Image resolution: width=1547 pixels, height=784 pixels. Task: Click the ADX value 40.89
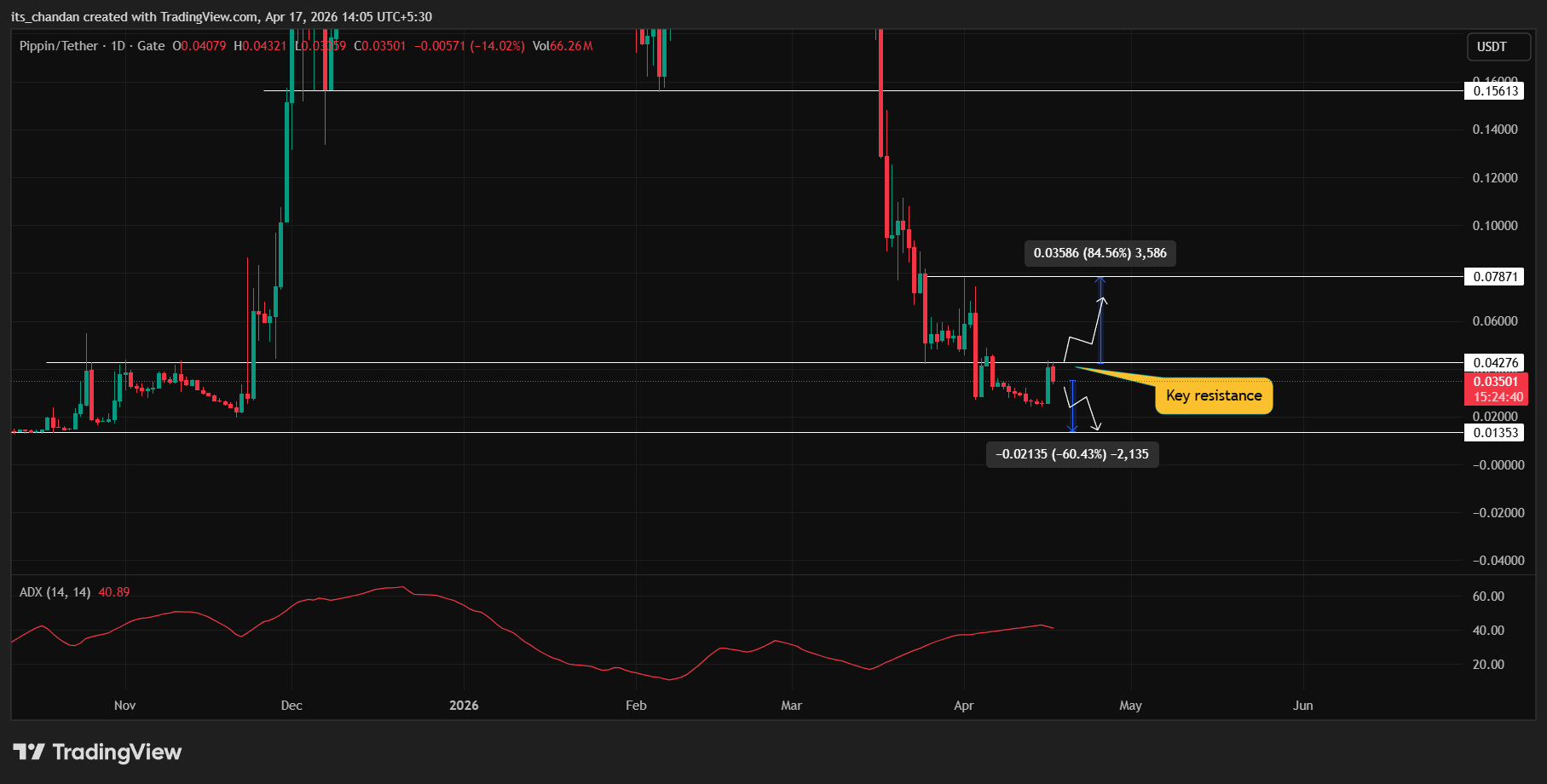coord(114,592)
